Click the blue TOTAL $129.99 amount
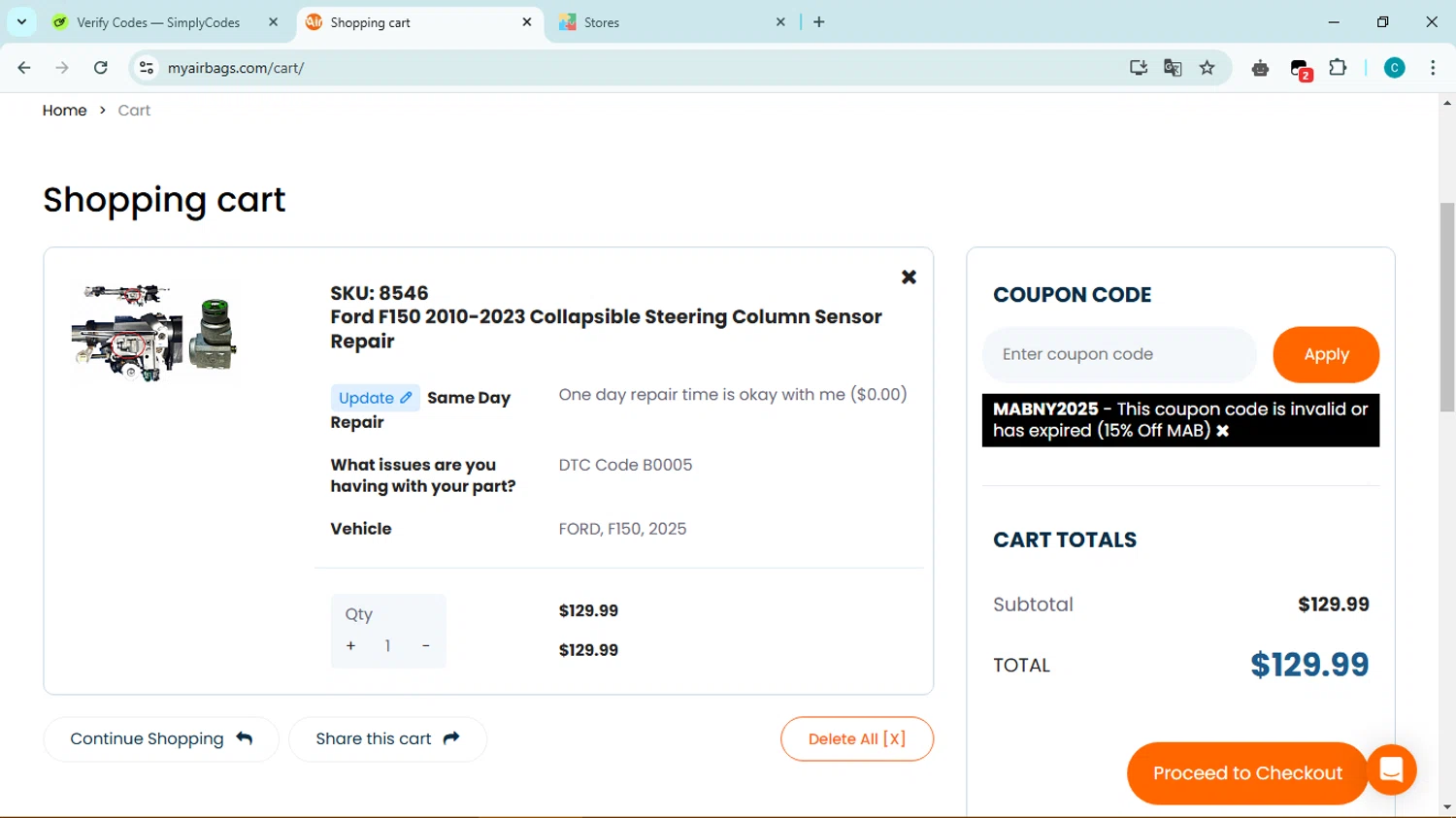Screen dimensions: 1456x818 pyautogui.click(x=1309, y=665)
